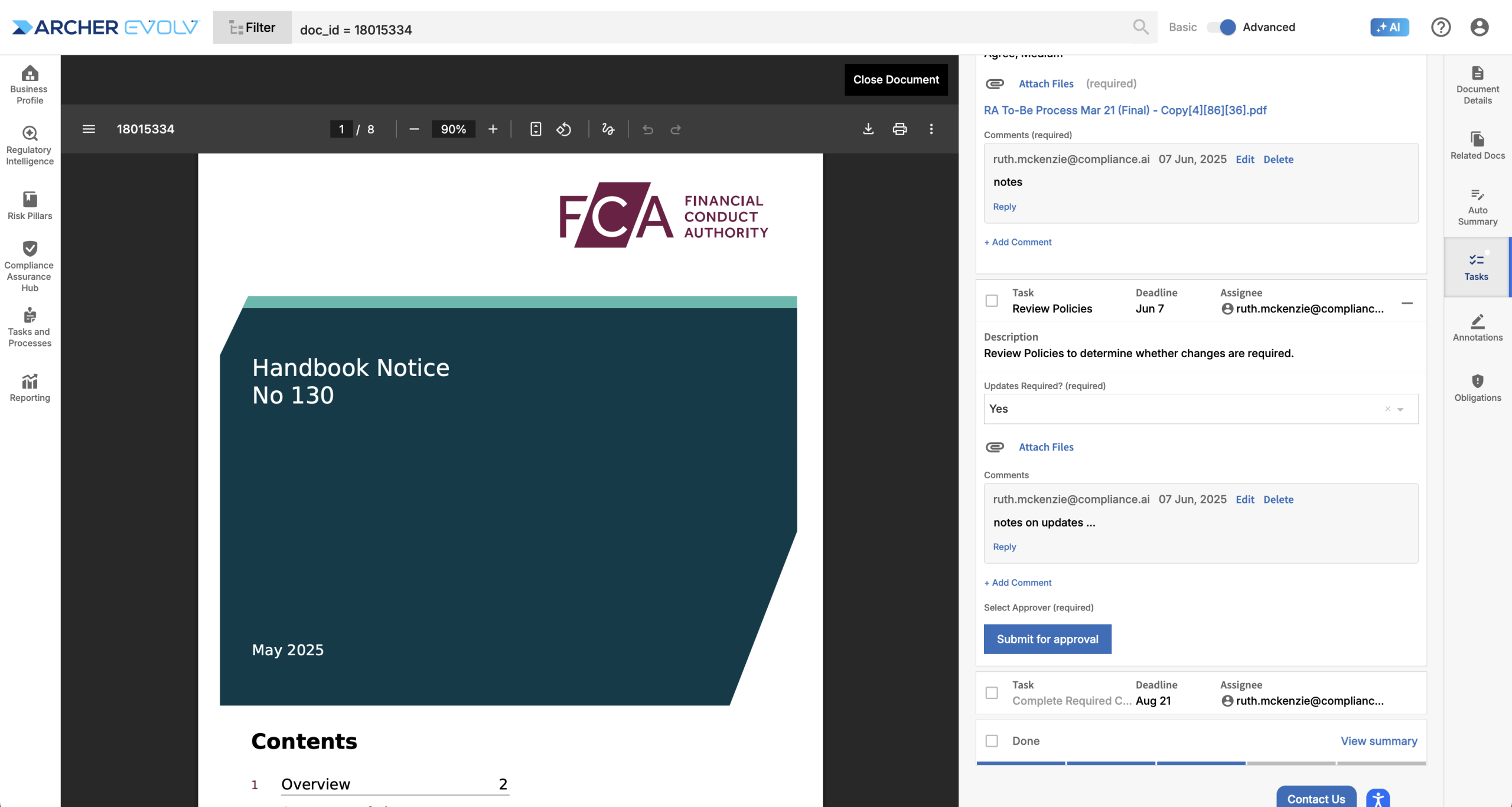
Task: Open the View summary link
Action: [1379, 741]
